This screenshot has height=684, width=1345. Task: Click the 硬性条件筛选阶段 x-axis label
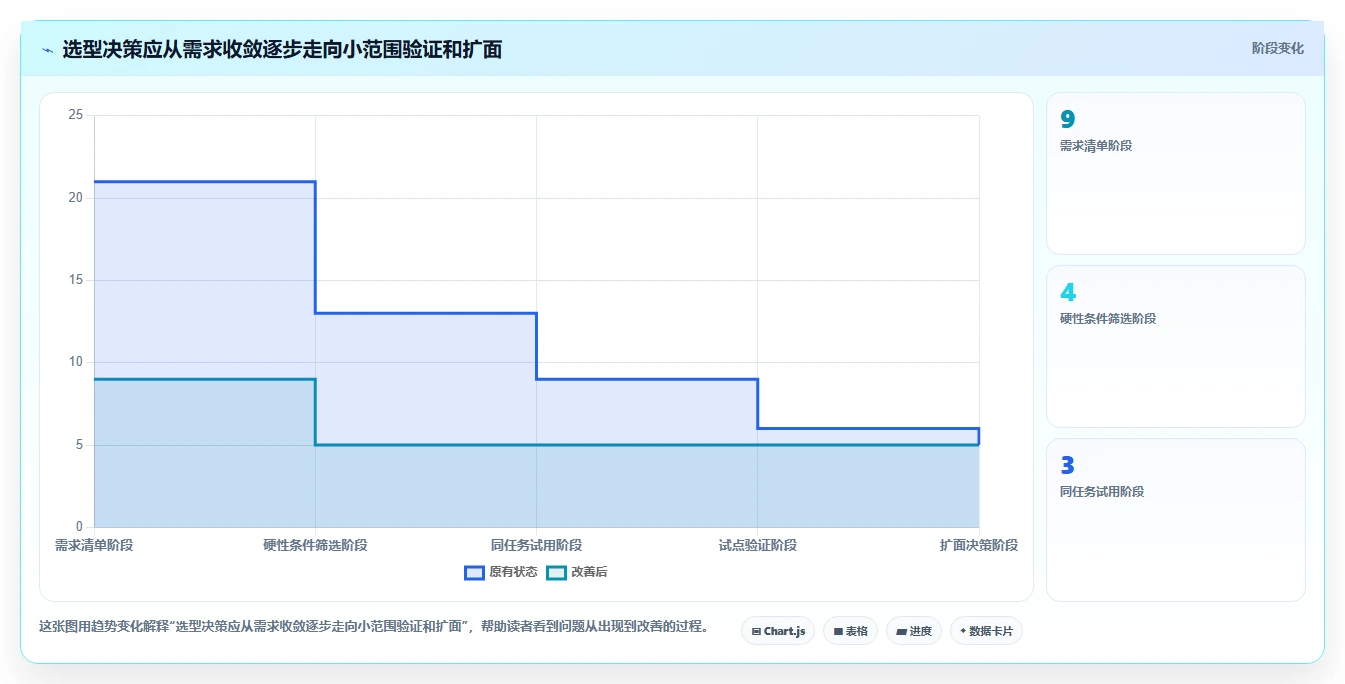point(315,545)
